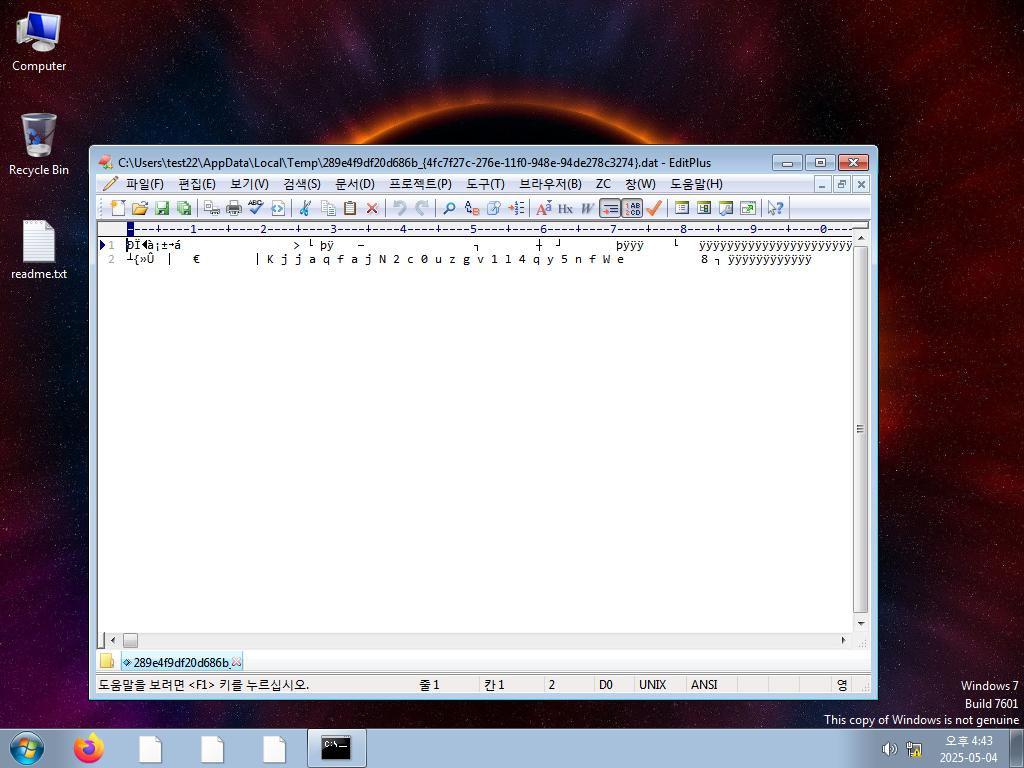Open the 문서(D) menu

tap(355, 184)
